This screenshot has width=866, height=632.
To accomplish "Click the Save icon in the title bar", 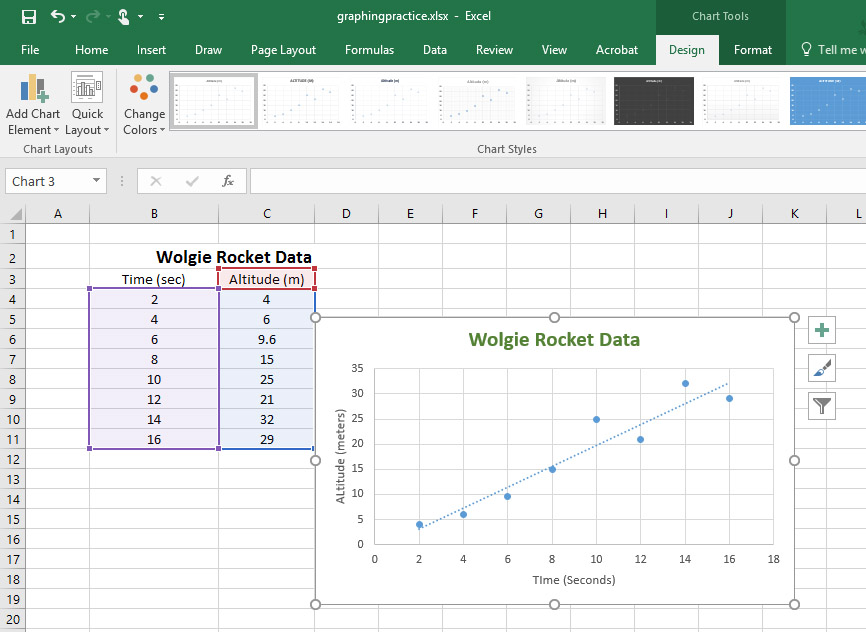I will 28,17.
